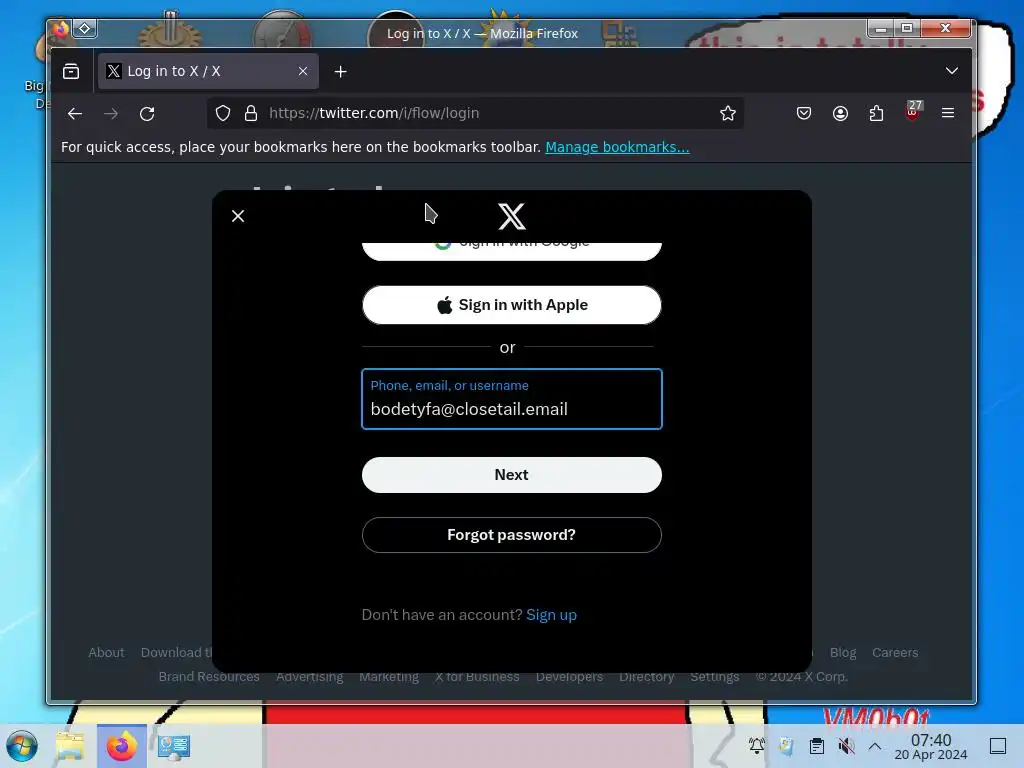Open tracking protection shield info
1024x768 pixels.
point(223,114)
